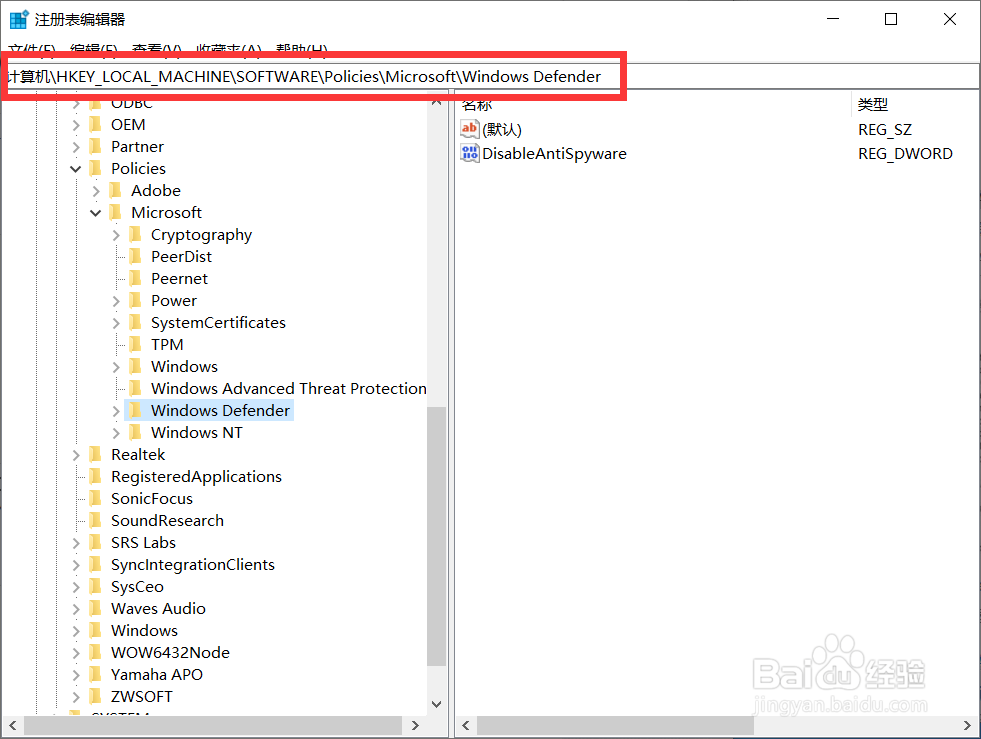
Task: Expand the OEM key
Action: click(x=76, y=125)
